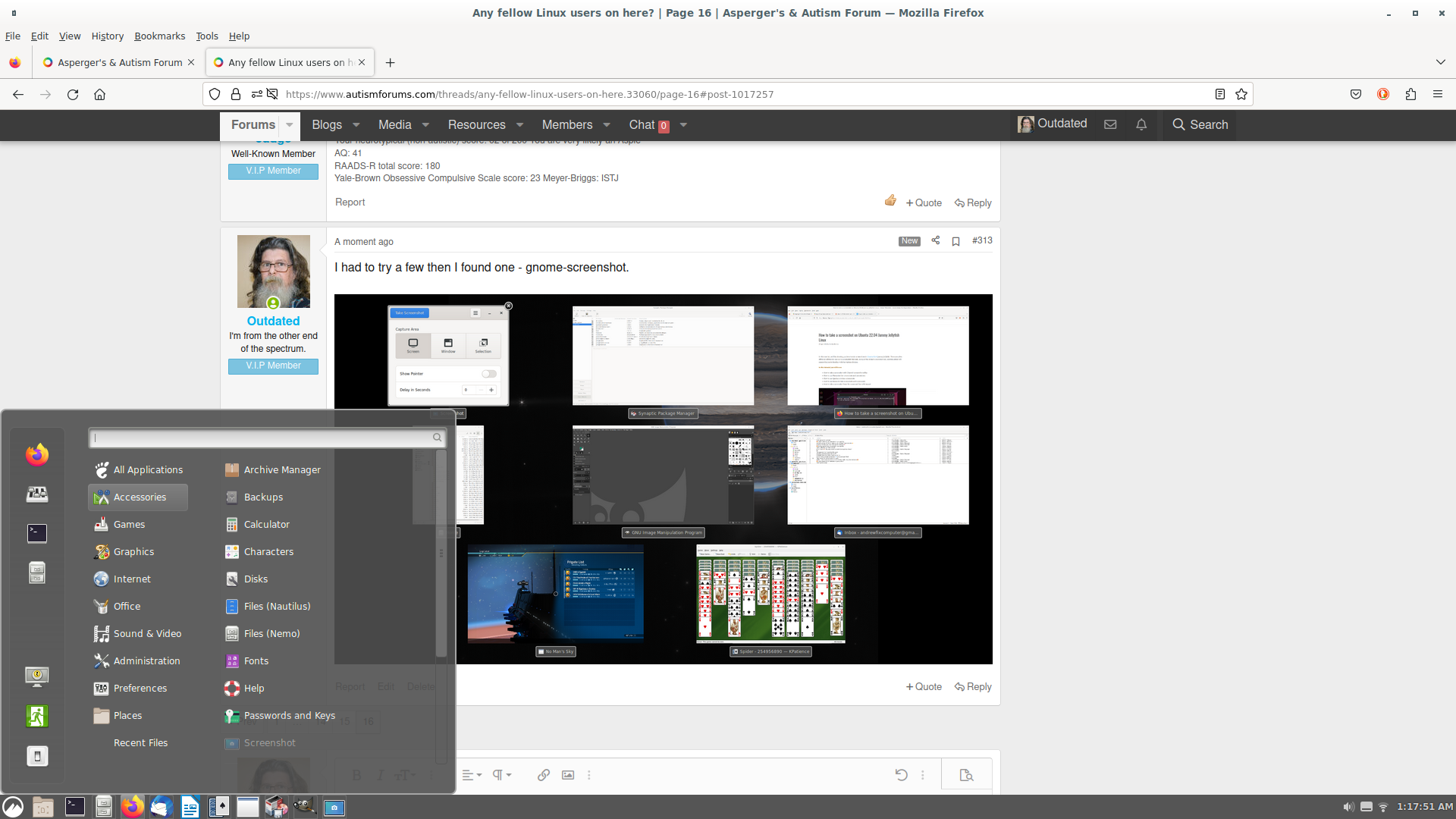1456x819 pixels.
Task: Expand the Resources nav dropdown arrow
Action: pos(519,124)
